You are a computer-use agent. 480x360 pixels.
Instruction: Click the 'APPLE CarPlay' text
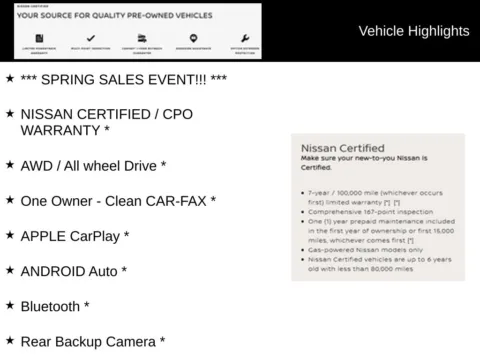pyautogui.click(x=75, y=236)
